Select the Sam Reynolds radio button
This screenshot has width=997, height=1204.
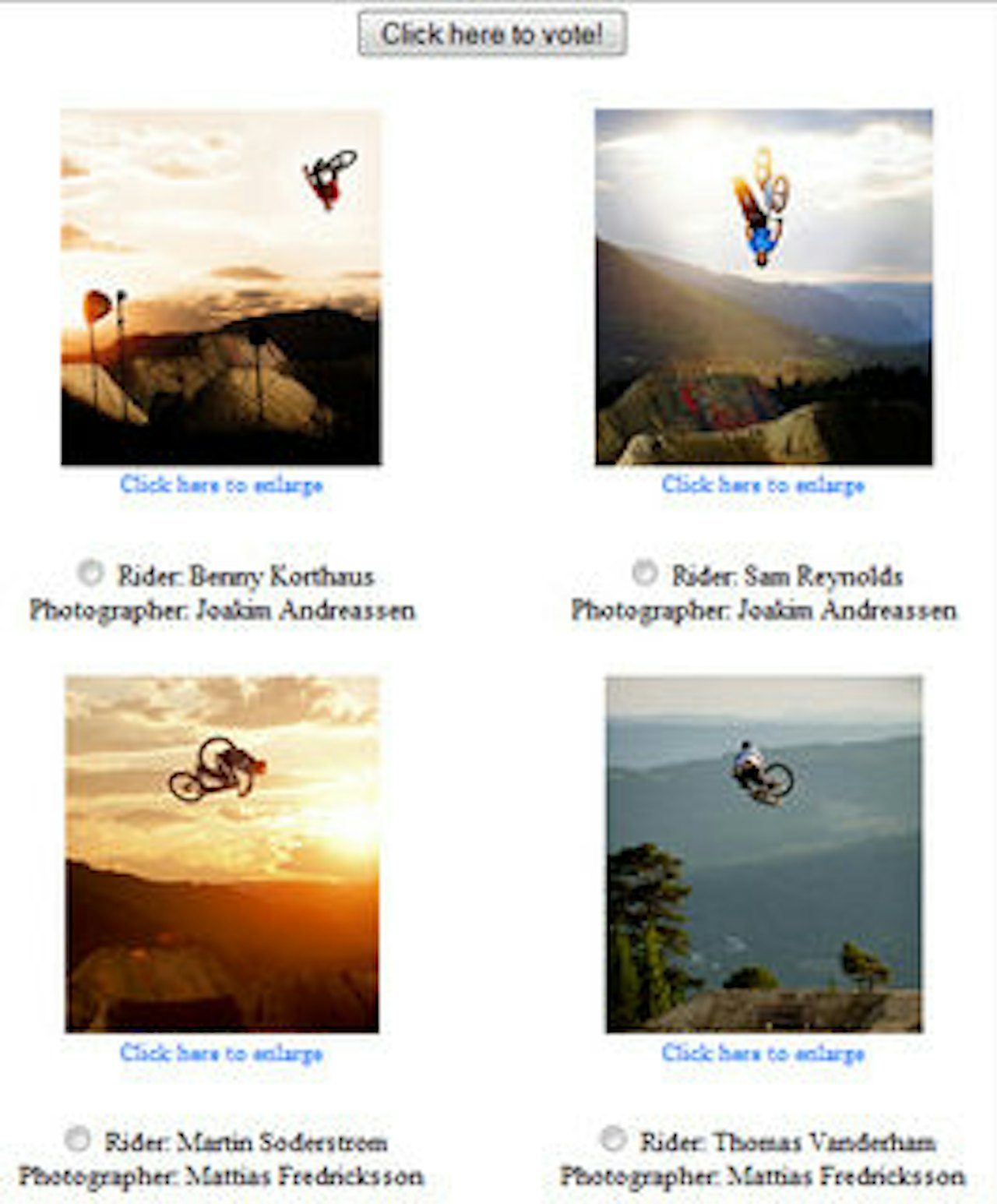pyautogui.click(x=644, y=573)
